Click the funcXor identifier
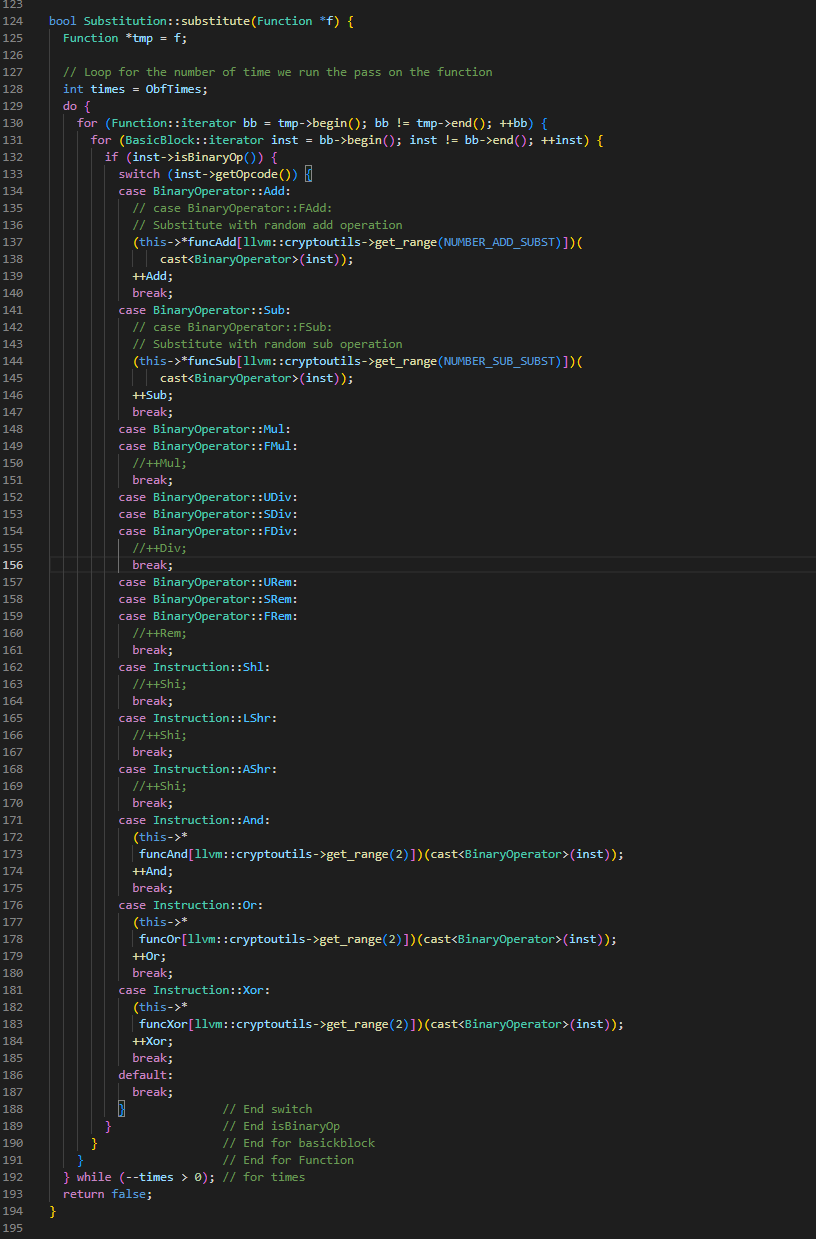 (x=163, y=1024)
